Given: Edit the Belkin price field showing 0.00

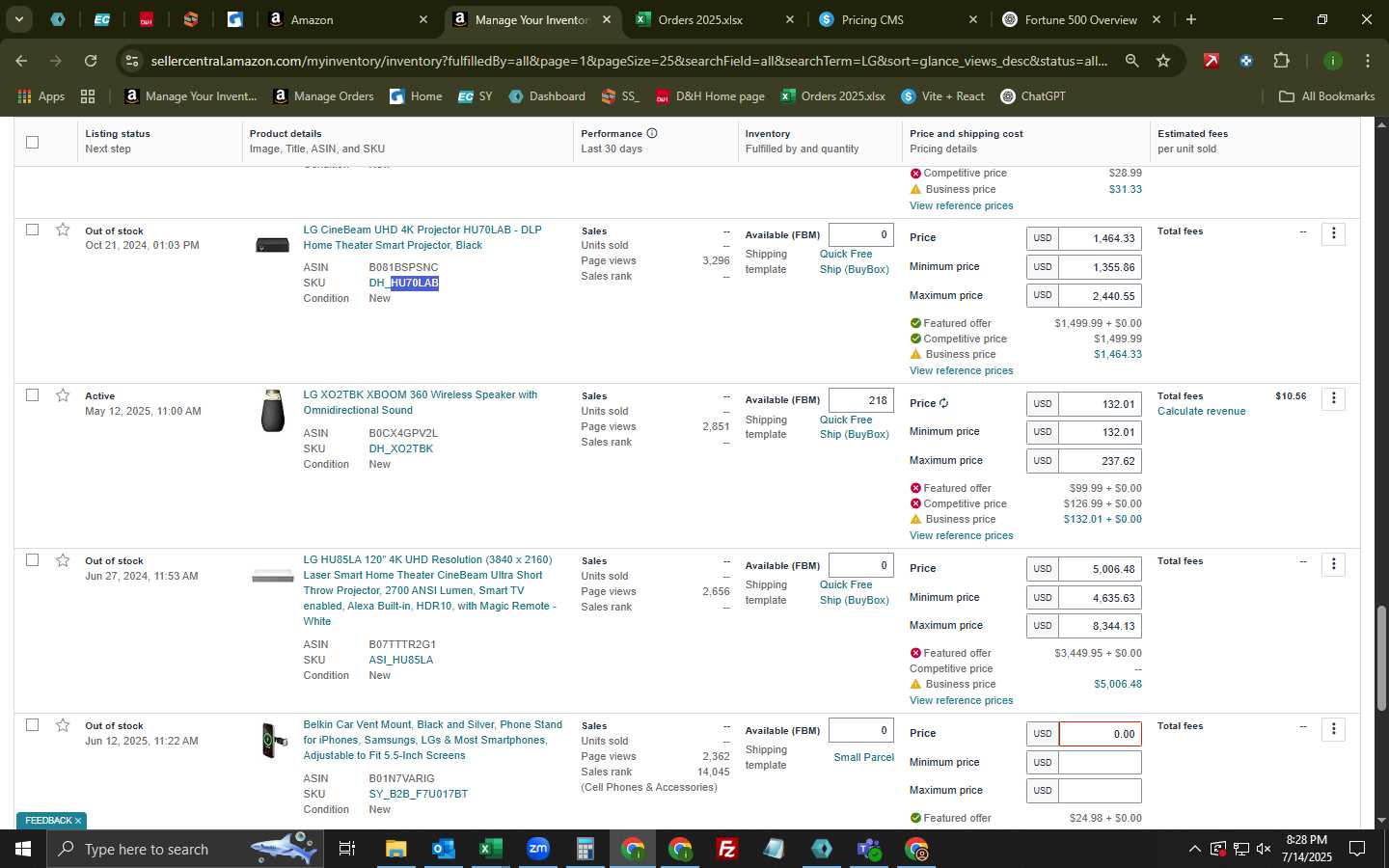Looking at the screenshot, I should (1100, 734).
